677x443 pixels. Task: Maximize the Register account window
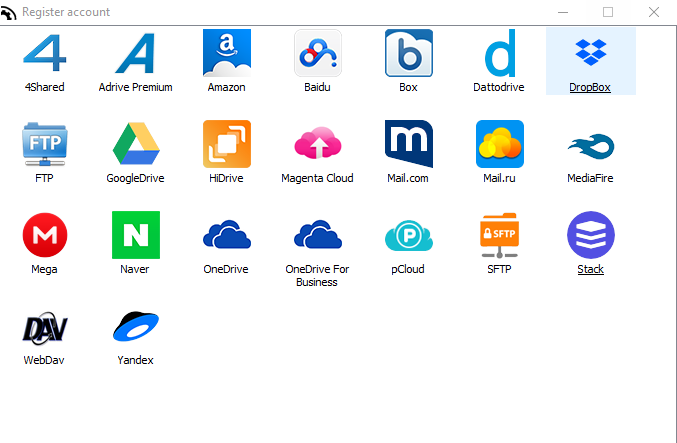click(x=608, y=12)
